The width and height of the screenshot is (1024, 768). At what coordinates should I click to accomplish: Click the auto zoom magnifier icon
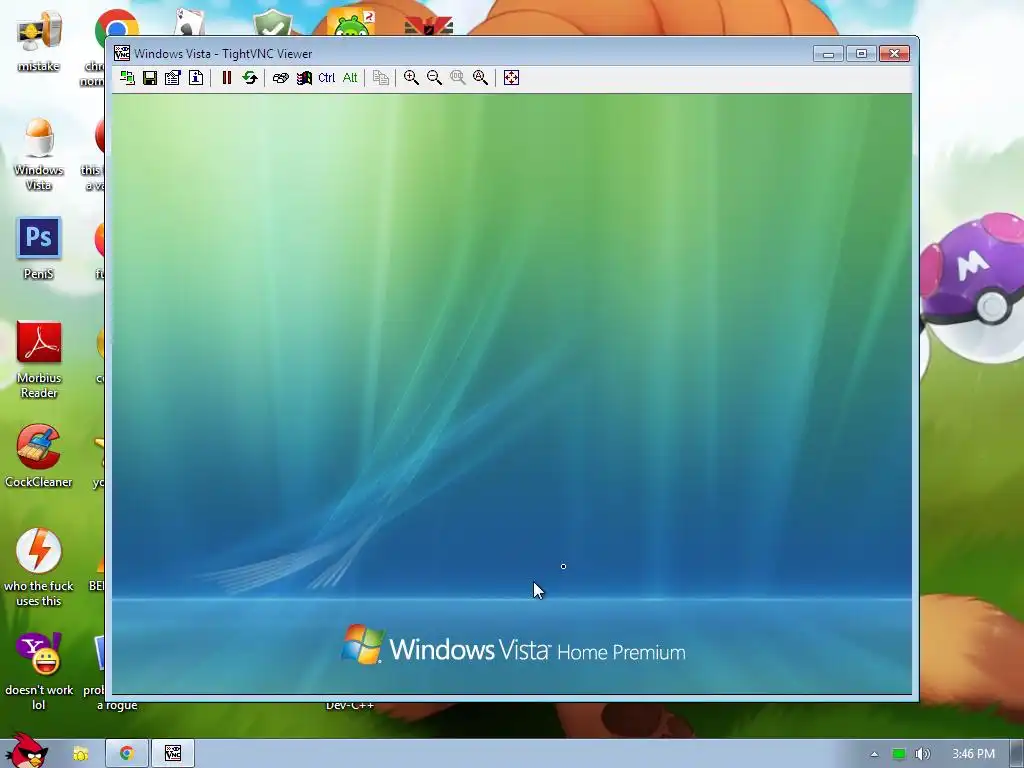[481, 78]
